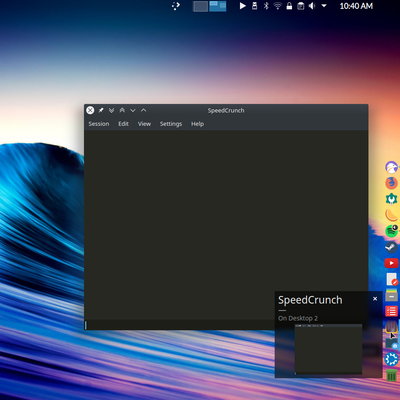Open the YouTube launcher in dock
Screen dimensions: 400x400
click(x=391, y=263)
